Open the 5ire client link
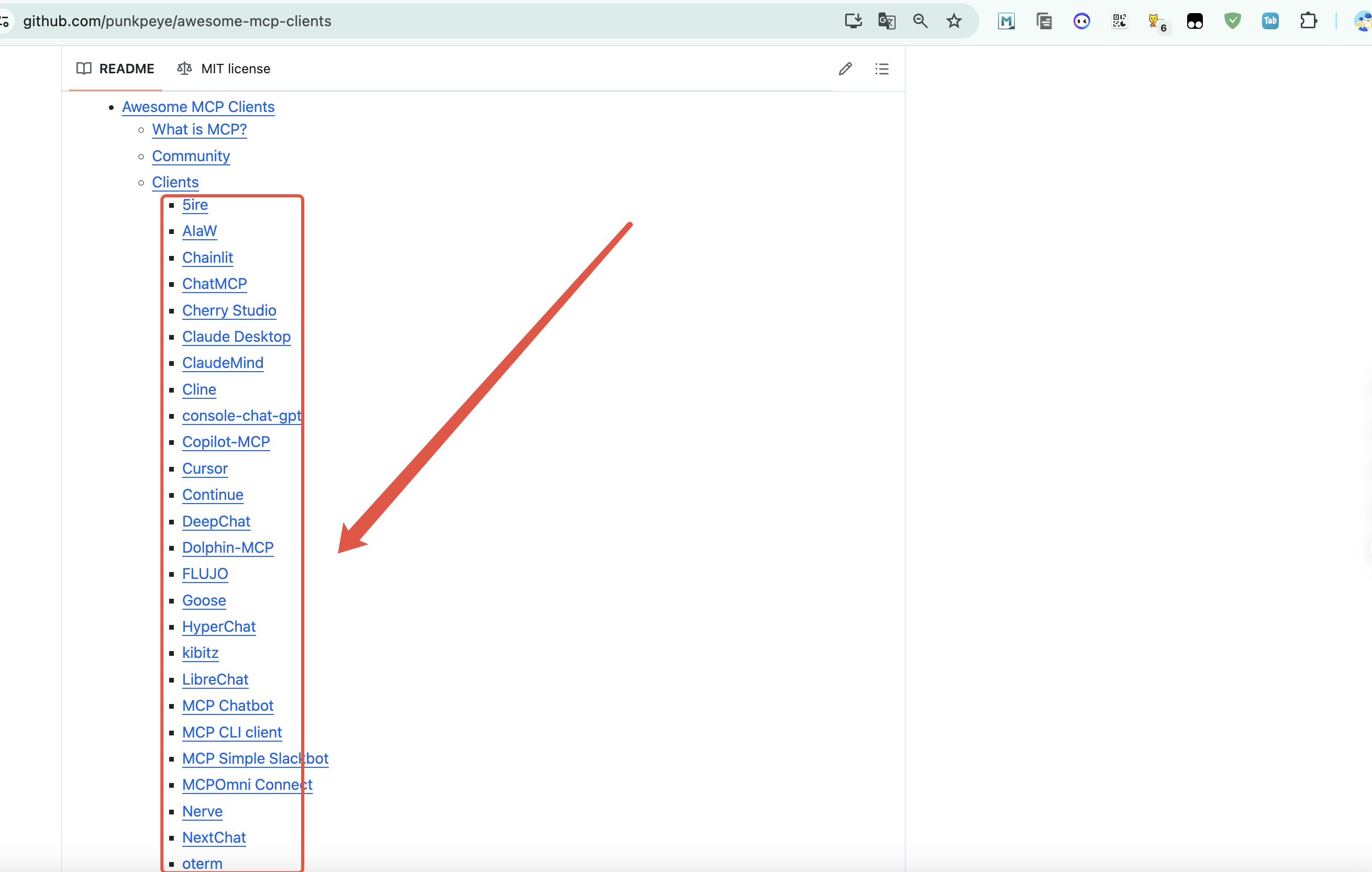Image resolution: width=1372 pixels, height=872 pixels. pyautogui.click(x=195, y=205)
